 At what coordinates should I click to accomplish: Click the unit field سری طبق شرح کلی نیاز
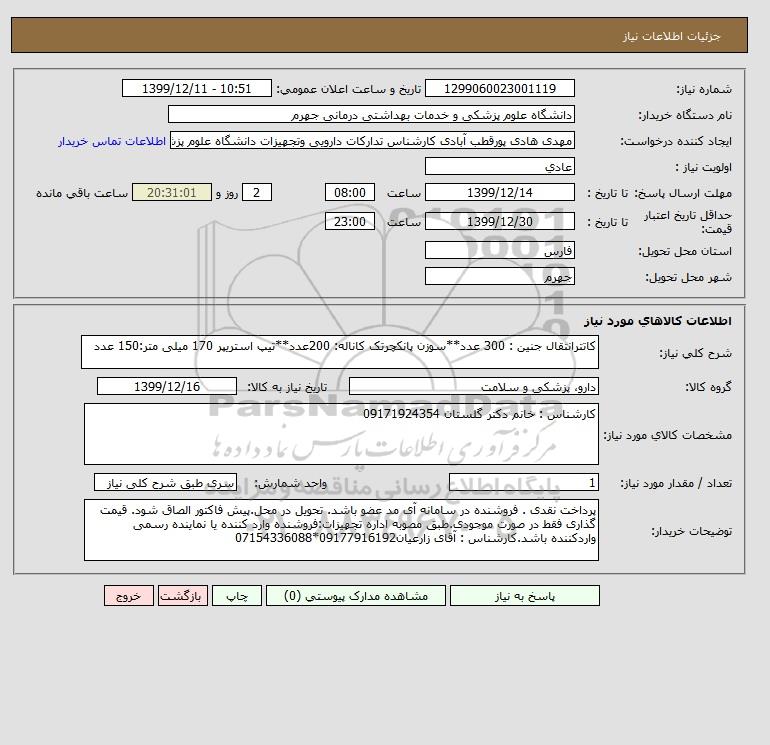click(x=165, y=483)
